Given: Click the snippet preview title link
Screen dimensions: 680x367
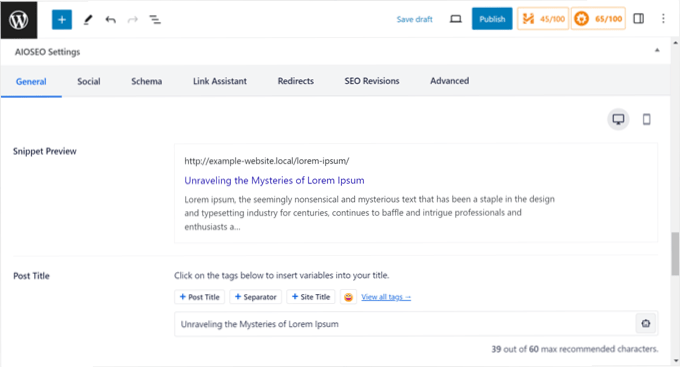Looking at the screenshot, I should pos(275,180).
